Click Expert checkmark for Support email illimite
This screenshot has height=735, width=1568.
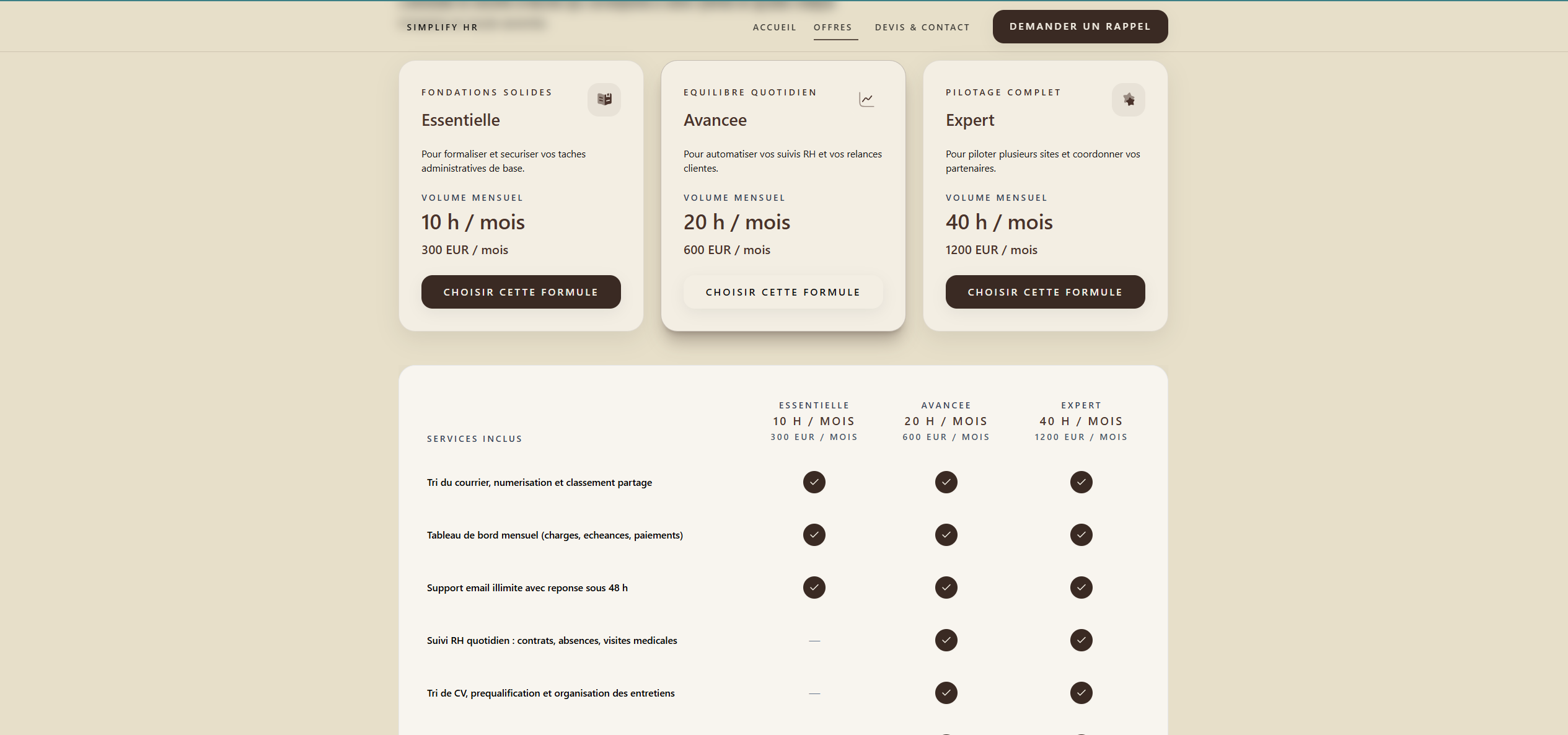pos(1081,588)
